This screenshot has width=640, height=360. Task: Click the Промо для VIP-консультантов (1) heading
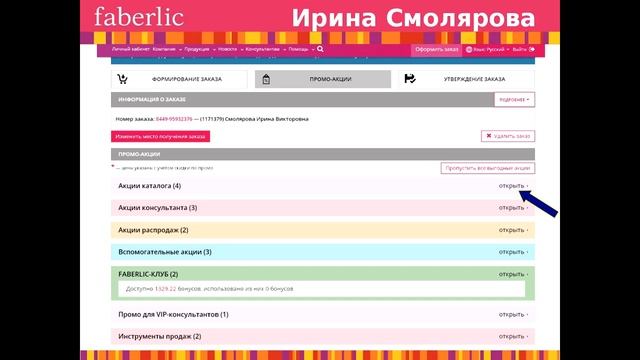173,315
